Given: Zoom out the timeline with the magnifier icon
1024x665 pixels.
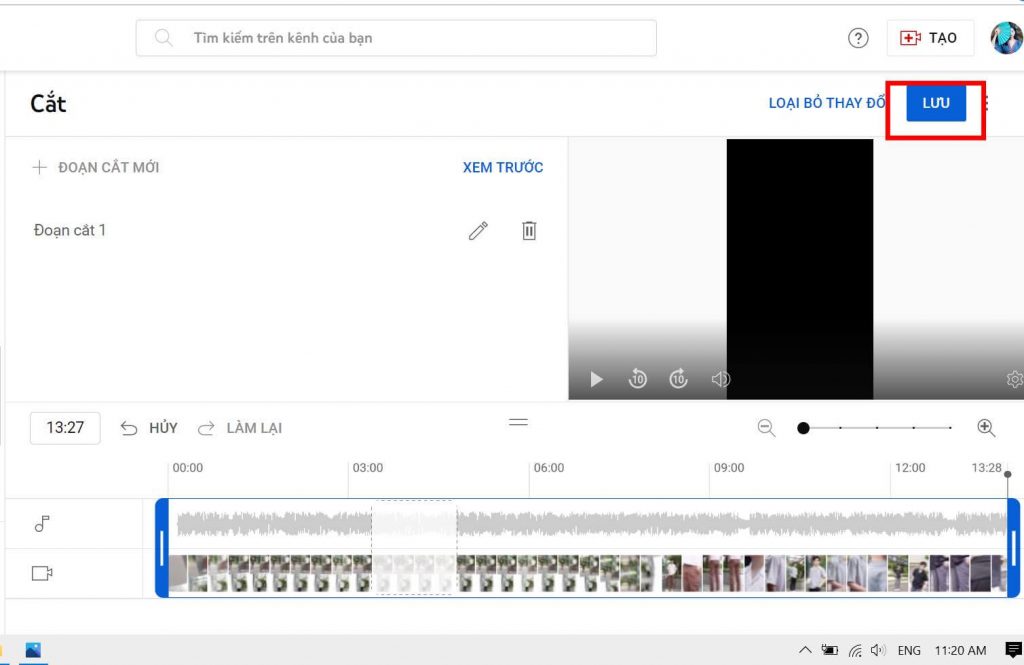Looking at the screenshot, I should 766,427.
